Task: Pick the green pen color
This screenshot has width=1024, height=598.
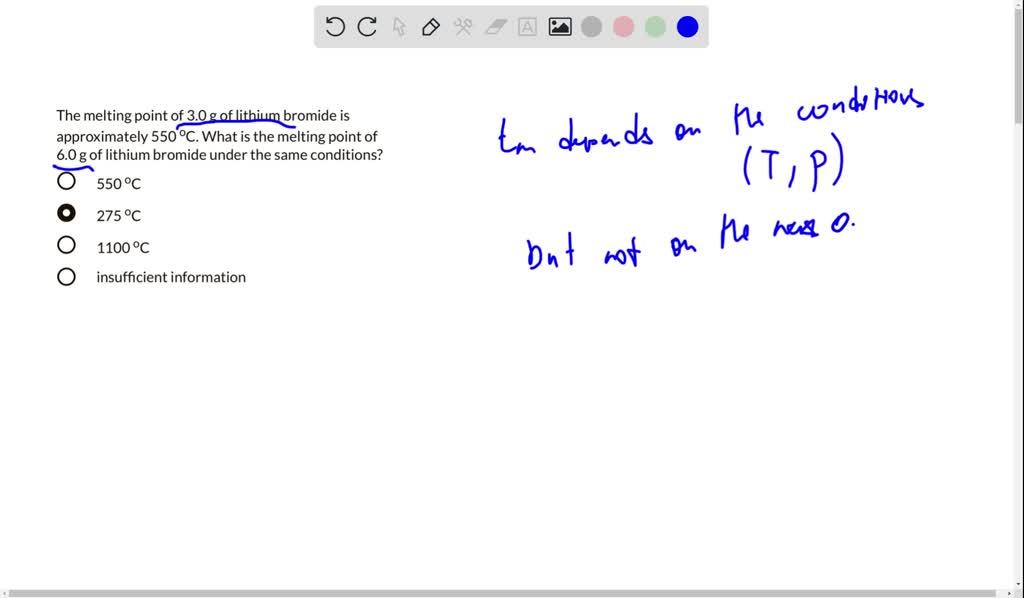Action: [656, 27]
